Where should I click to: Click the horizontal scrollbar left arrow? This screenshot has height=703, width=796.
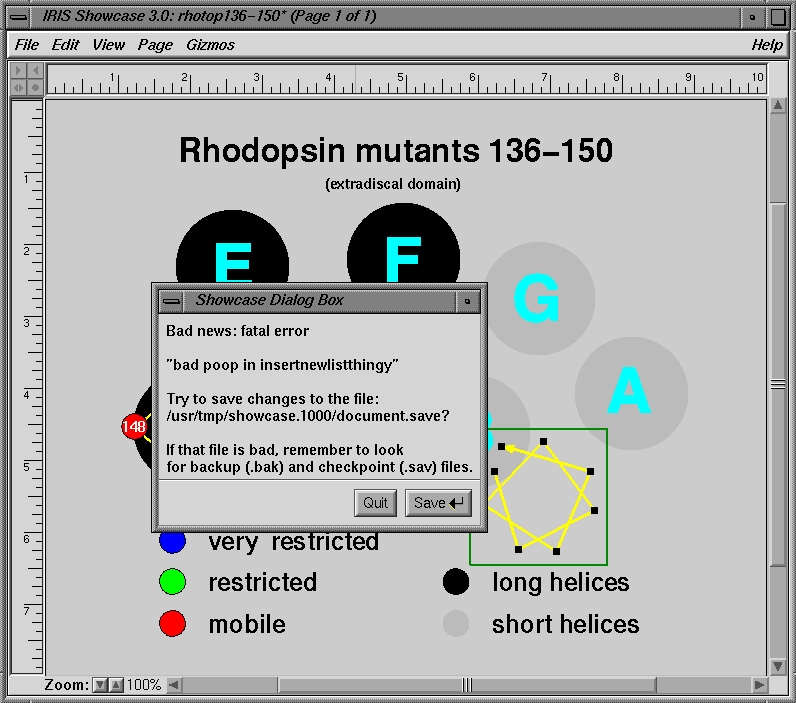tap(174, 685)
